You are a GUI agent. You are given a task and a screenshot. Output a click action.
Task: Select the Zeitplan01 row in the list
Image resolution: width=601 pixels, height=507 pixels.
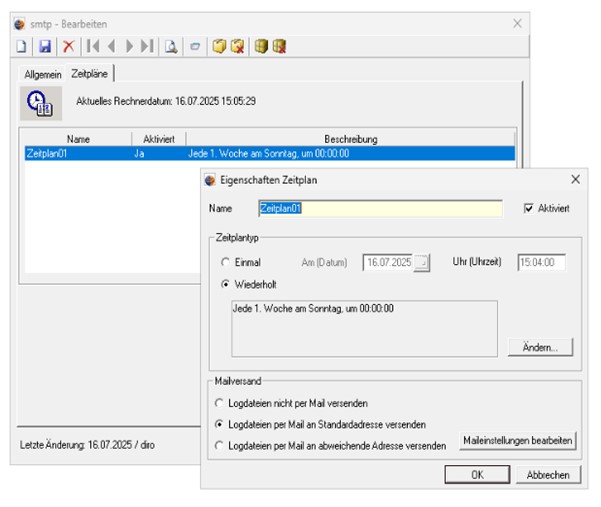click(270, 154)
